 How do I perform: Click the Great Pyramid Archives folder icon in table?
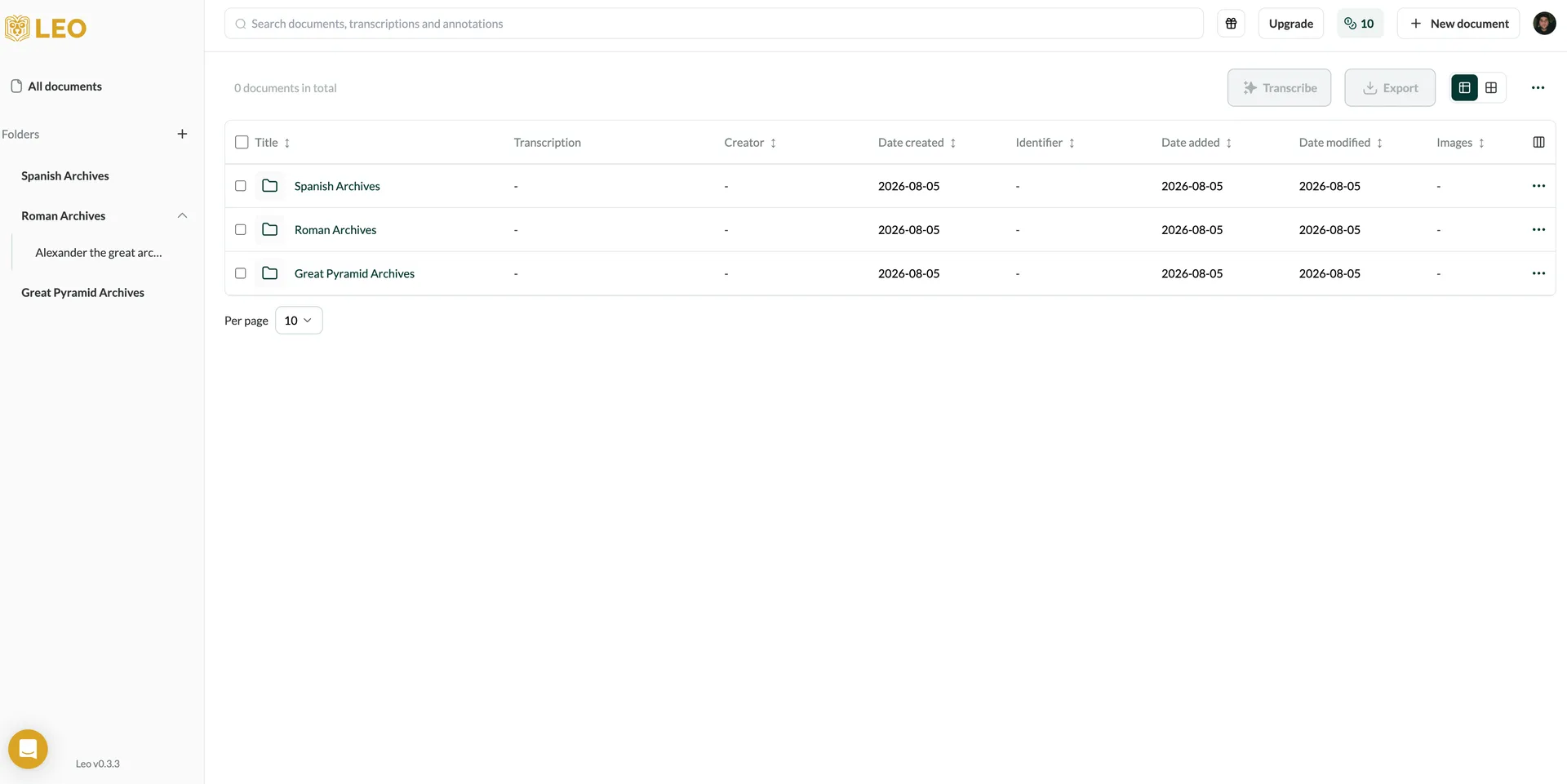pyautogui.click(x=269, y=273)
